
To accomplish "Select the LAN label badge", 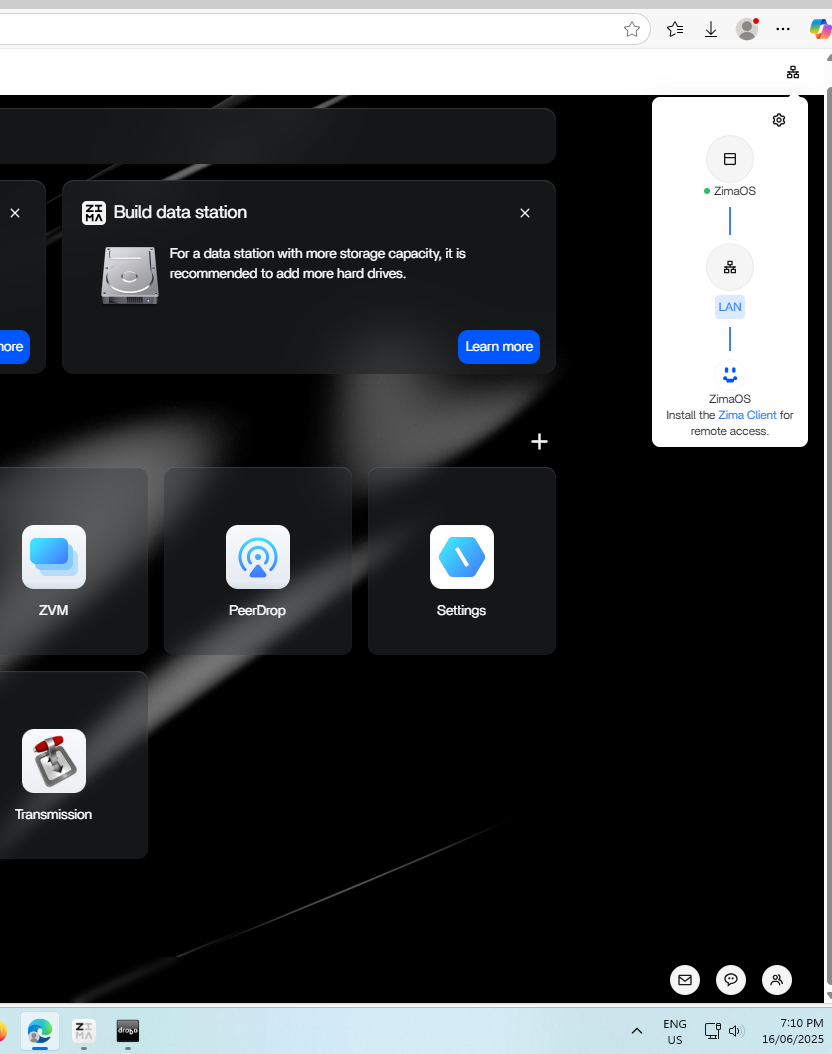I will tap(730, 307).
